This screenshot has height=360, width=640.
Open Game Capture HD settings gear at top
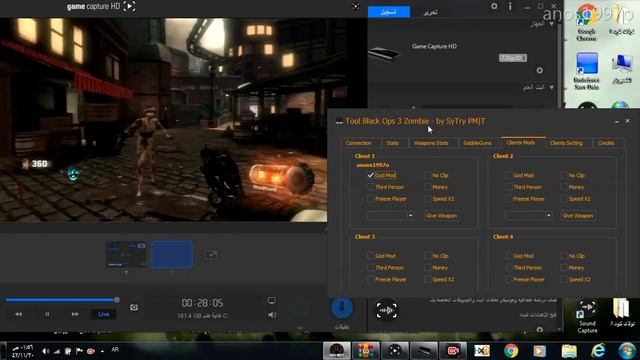pos(494,6)
